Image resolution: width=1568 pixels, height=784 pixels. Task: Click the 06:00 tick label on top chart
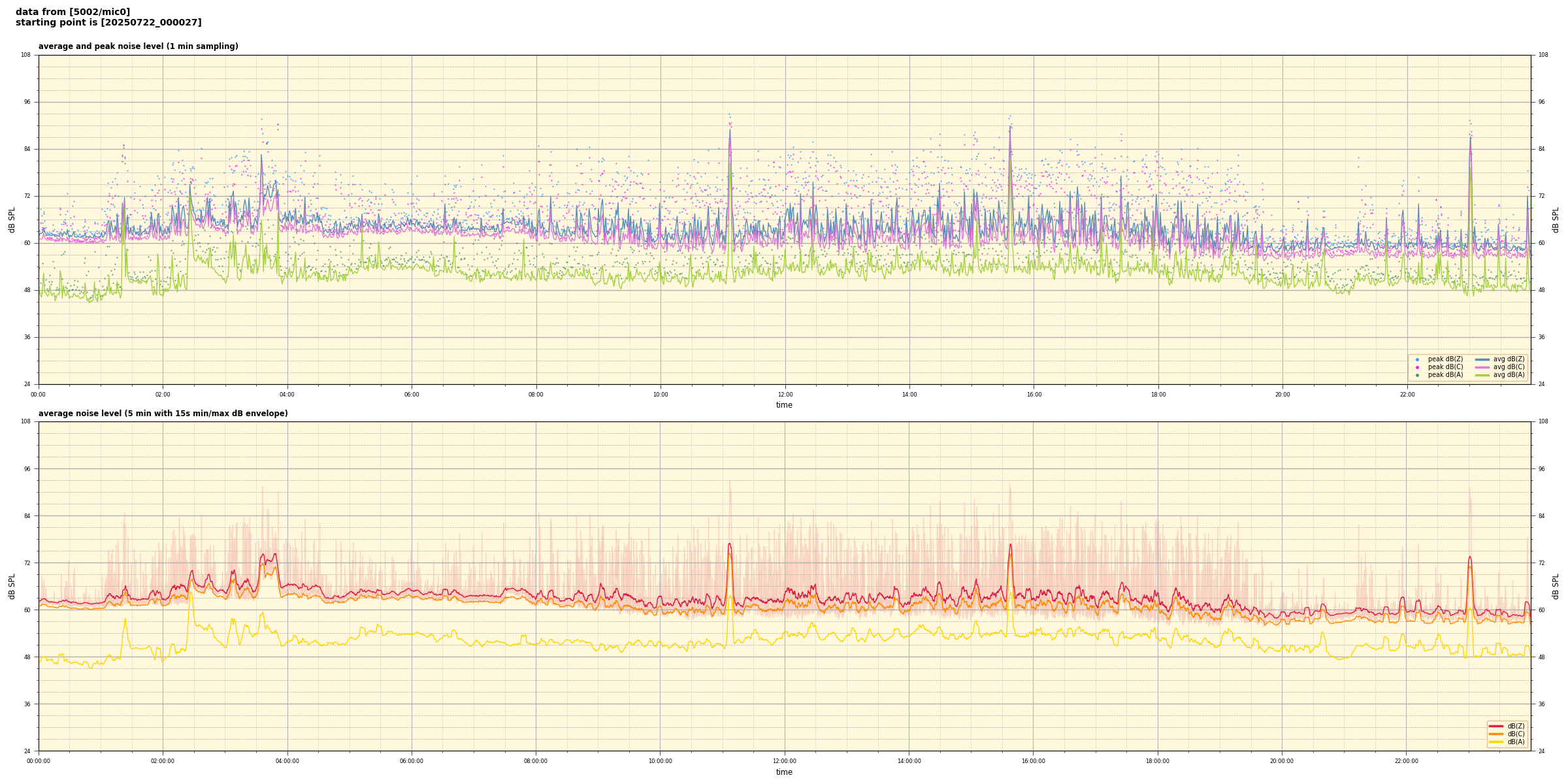[412, 395]
